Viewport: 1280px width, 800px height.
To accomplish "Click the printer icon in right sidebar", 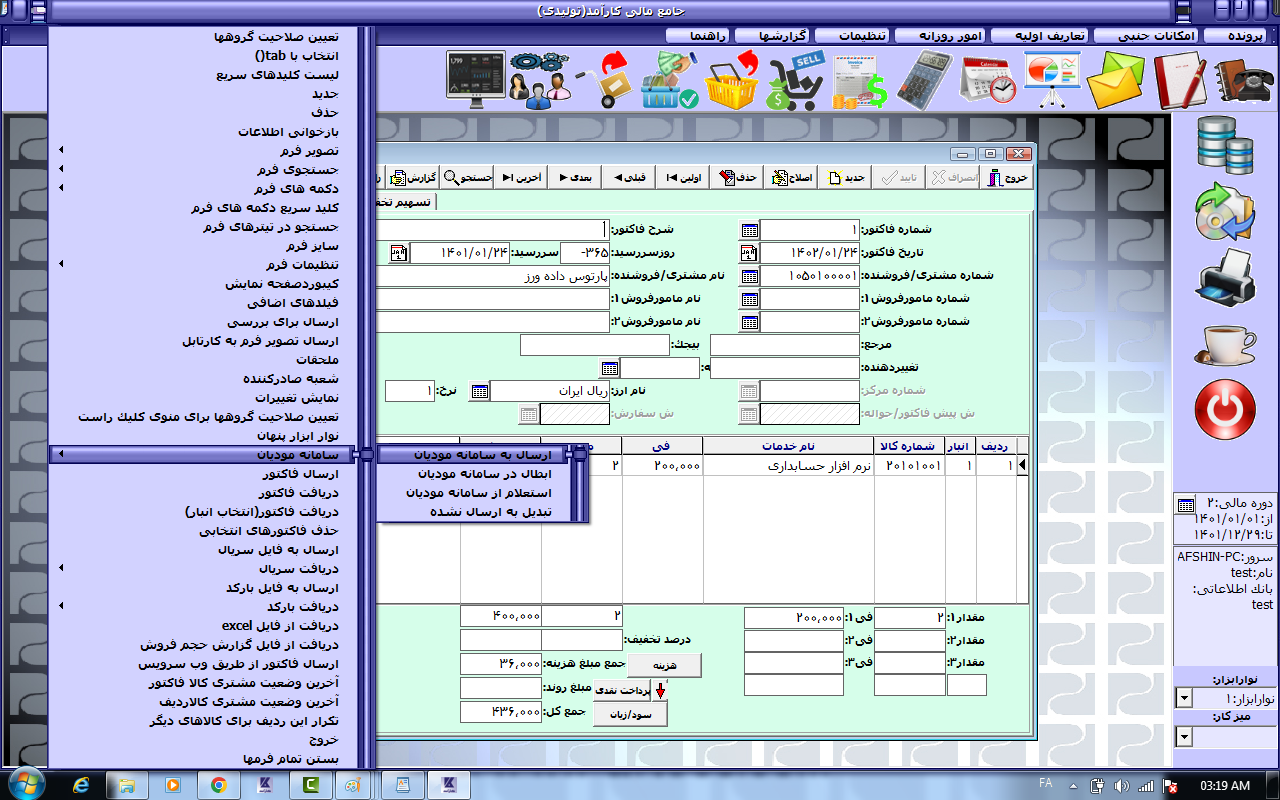I will pos(1225,277).
